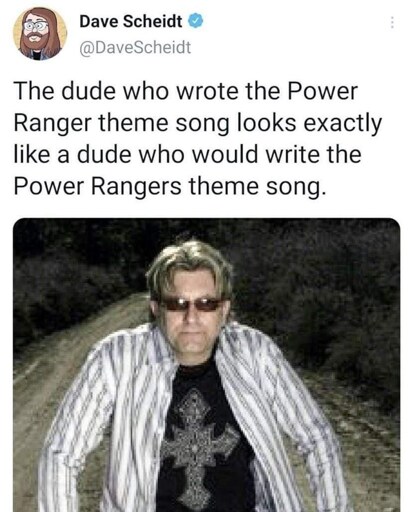Click the glasses on the cartoon avatar
This screenshot has width=412, height=512.
35,25
